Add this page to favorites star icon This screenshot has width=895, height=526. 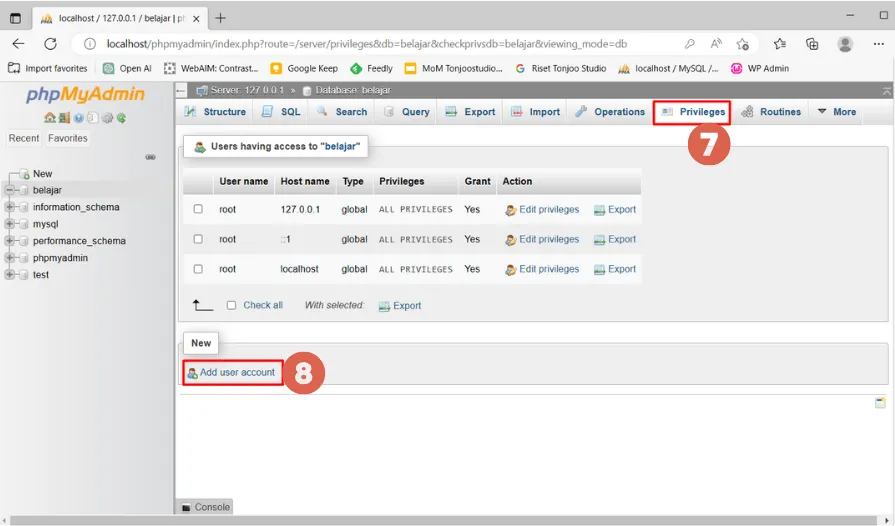[743, 44]
